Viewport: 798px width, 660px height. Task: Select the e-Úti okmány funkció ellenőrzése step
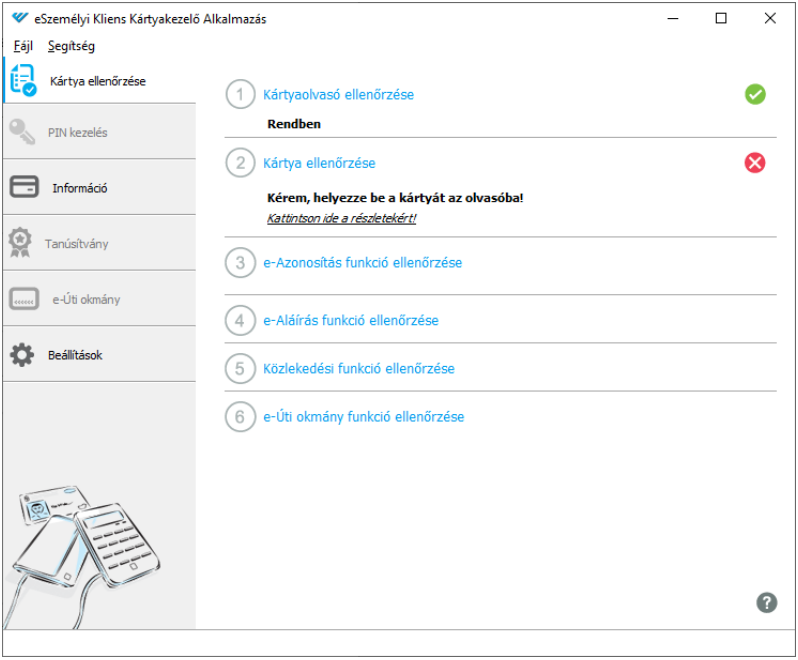pyautogui.click(x=363, y=417)
